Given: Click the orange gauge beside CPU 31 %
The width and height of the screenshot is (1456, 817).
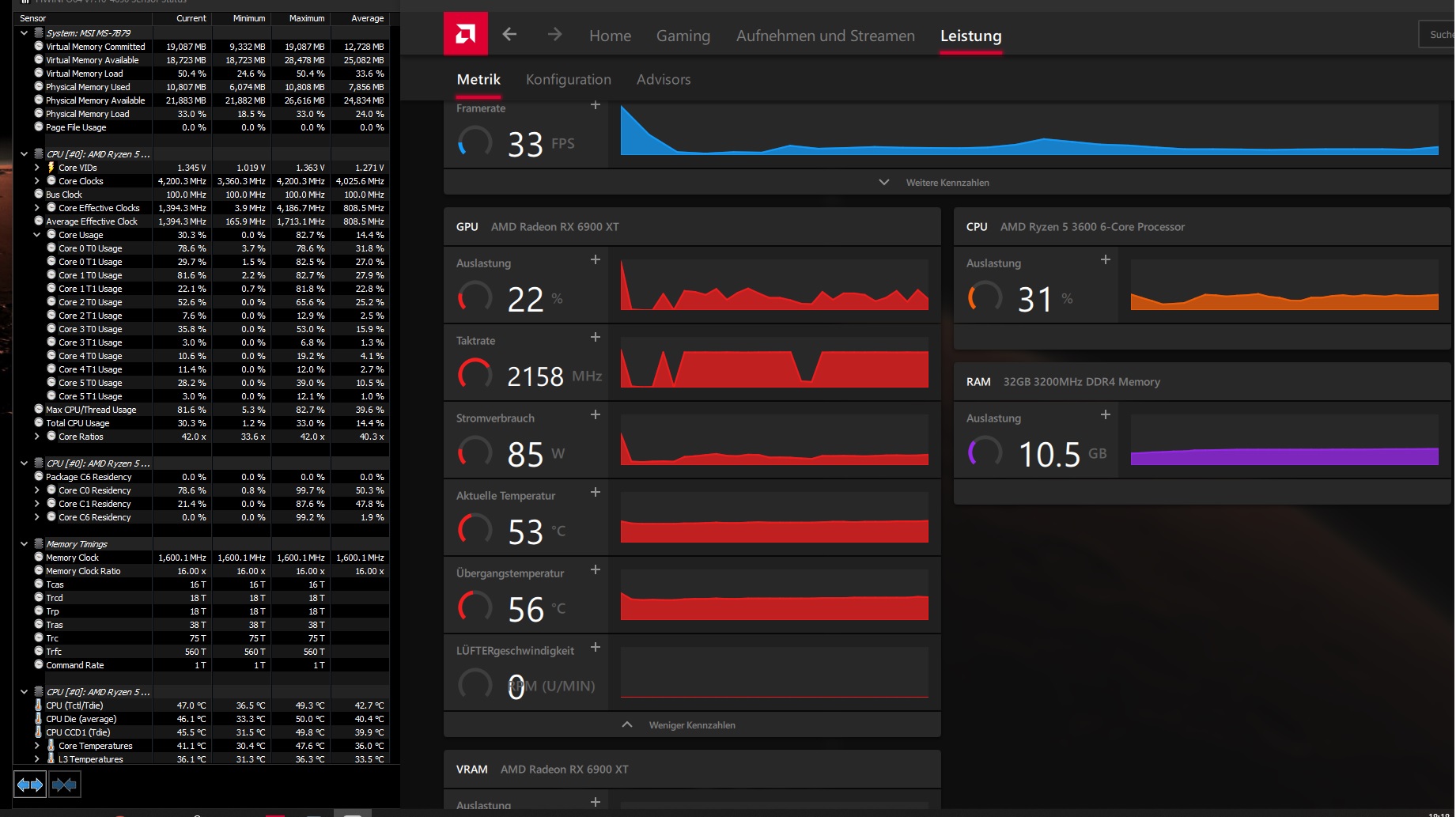Looking at the screenshot, I should (985, 297).
